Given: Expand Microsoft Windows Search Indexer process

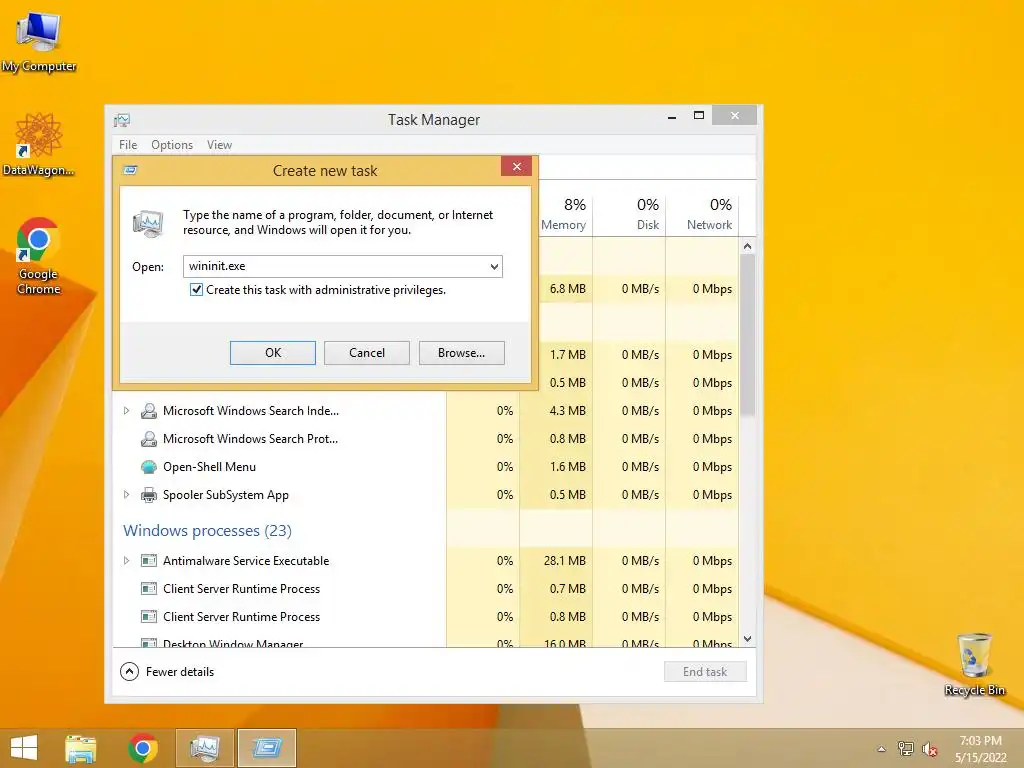Looking at the screenshot, I should (126, 411).
